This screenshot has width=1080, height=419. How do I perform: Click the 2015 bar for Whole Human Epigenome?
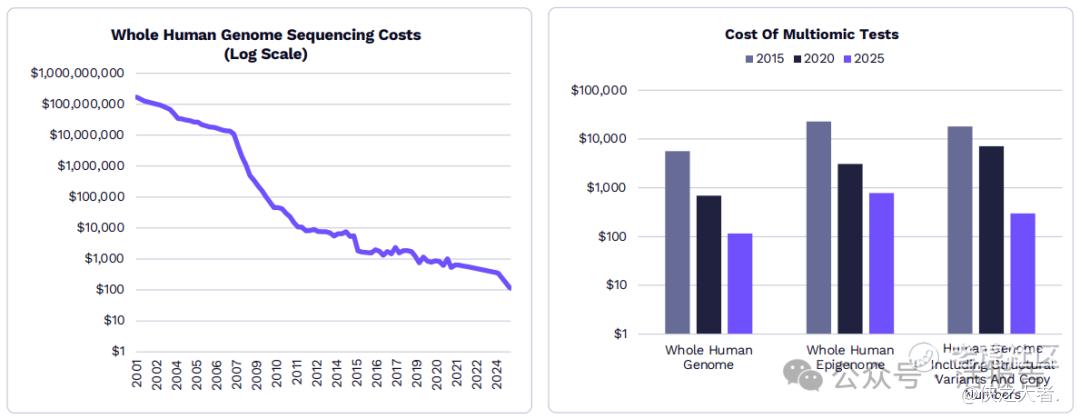tap(819, 227)
